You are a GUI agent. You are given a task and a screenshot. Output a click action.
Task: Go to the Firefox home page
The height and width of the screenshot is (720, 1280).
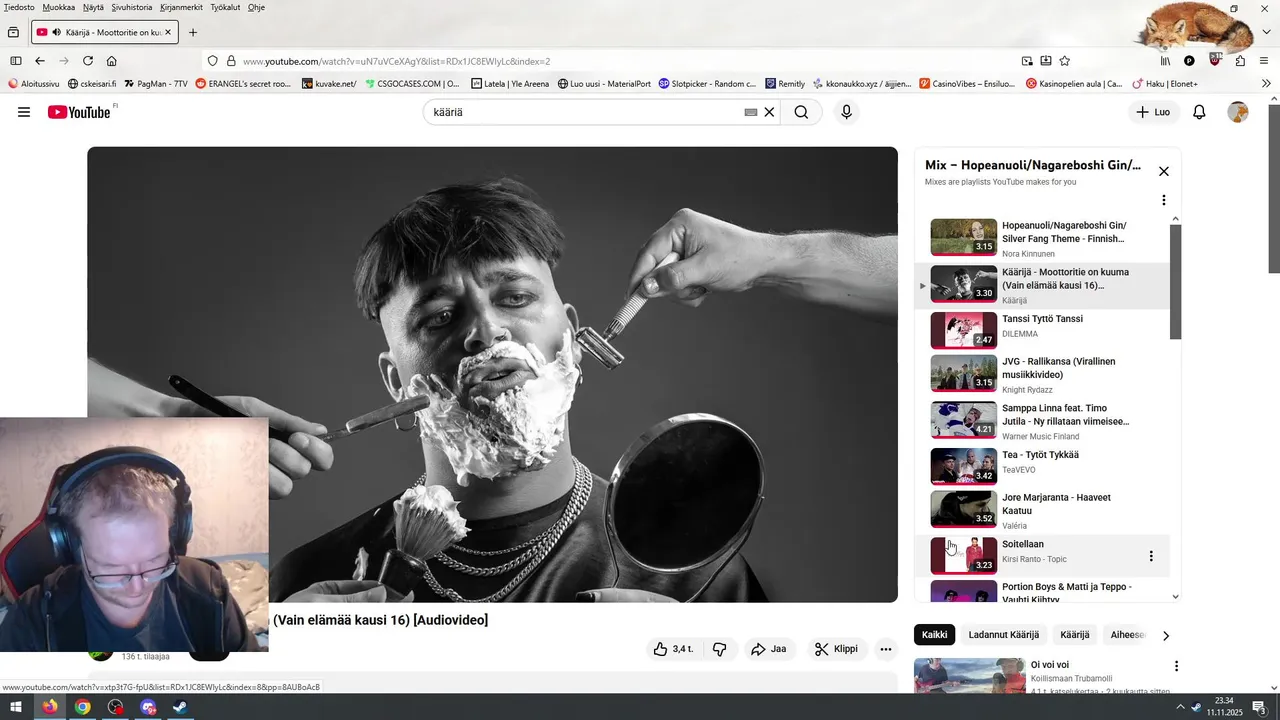point(112,61)
